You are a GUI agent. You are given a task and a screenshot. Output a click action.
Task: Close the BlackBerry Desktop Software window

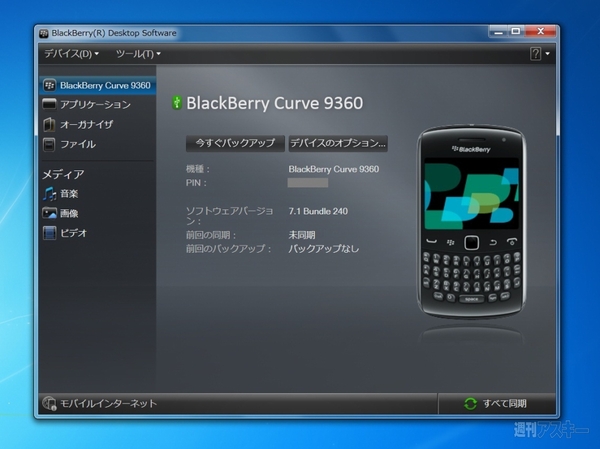click(540, 32)
